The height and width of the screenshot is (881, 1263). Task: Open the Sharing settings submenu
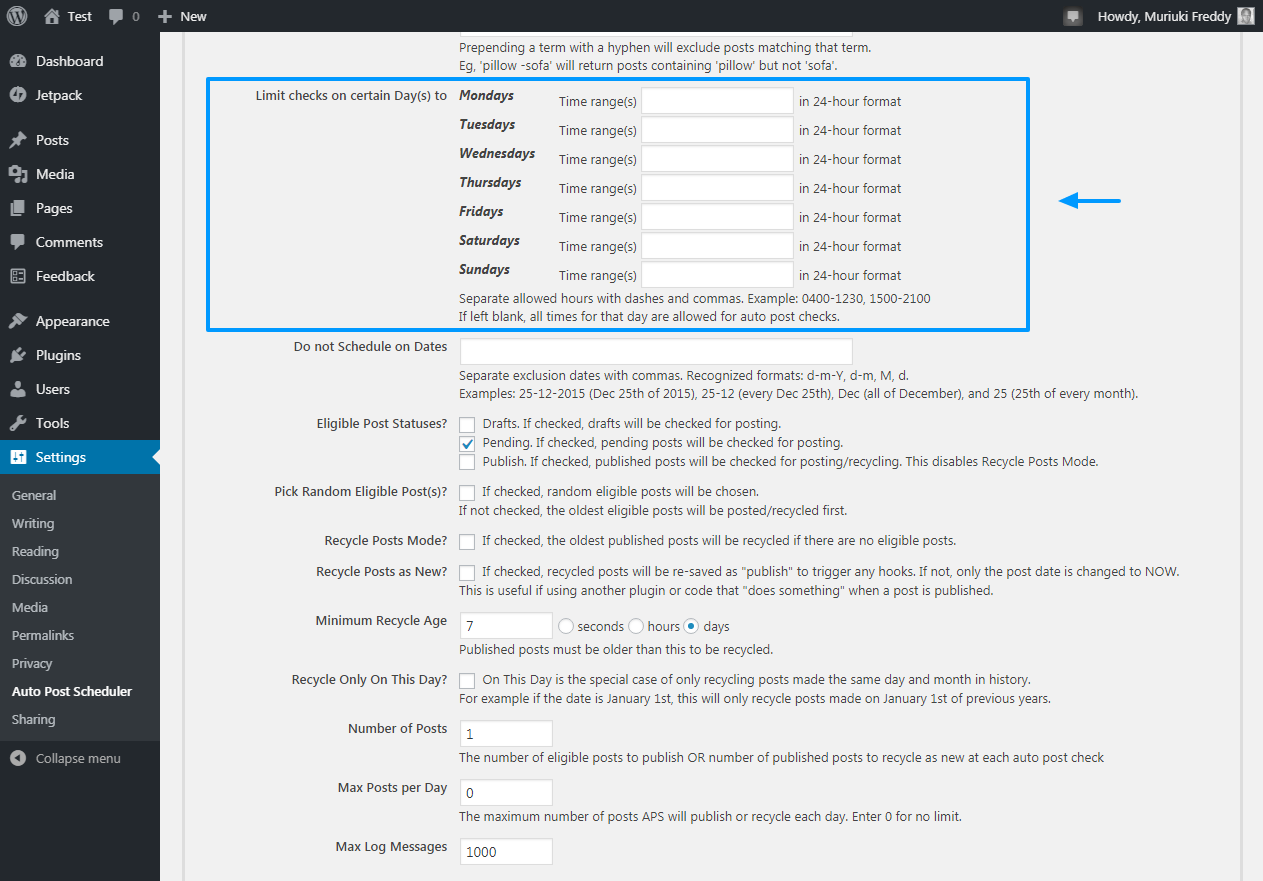pyautogui.click(x=34, y=719)
